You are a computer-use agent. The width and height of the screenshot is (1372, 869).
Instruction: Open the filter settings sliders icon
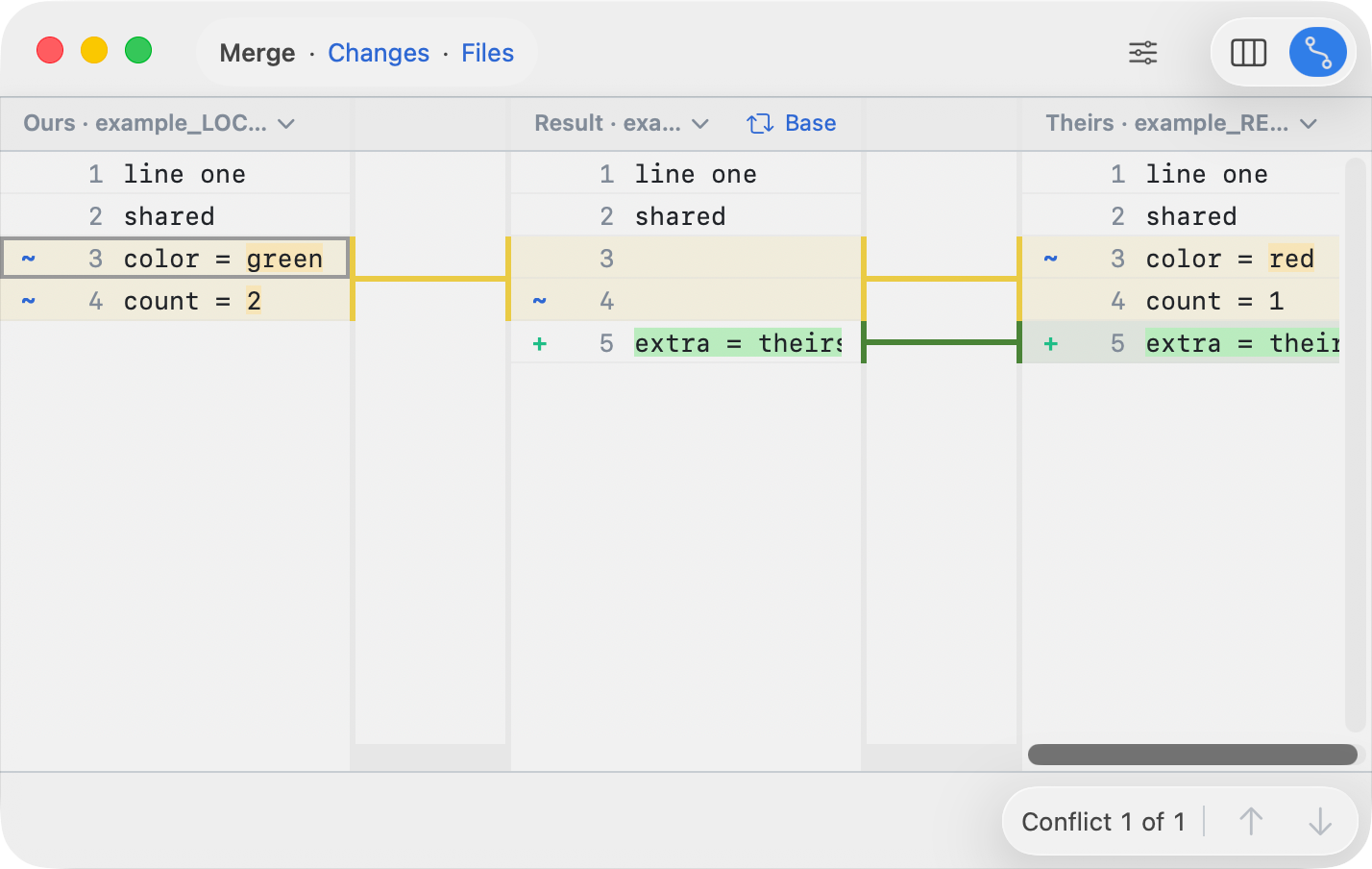[x=1142, y=53]
